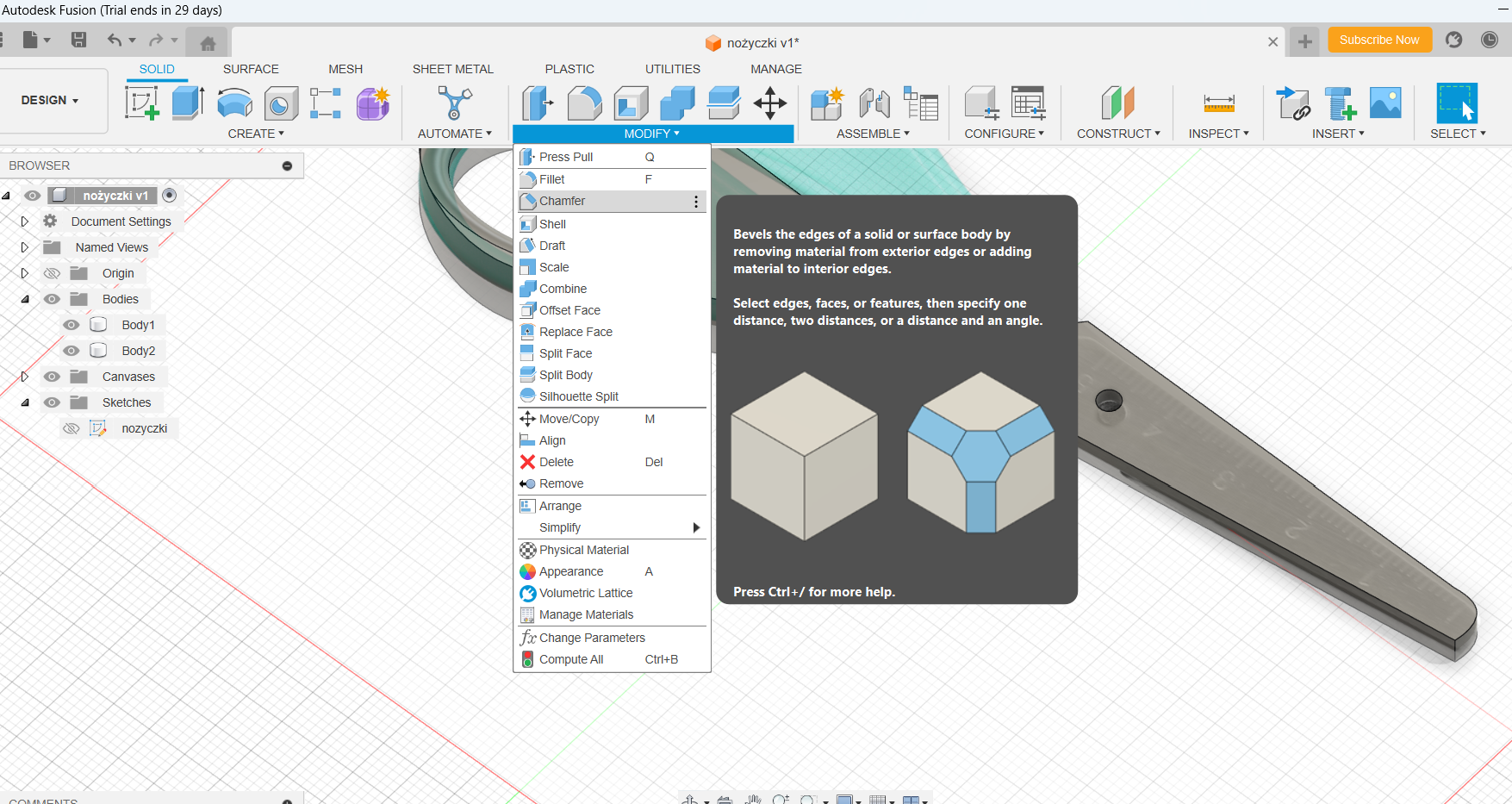
Task: Open Chamfer's three-dot options
Action: (696, 202)
